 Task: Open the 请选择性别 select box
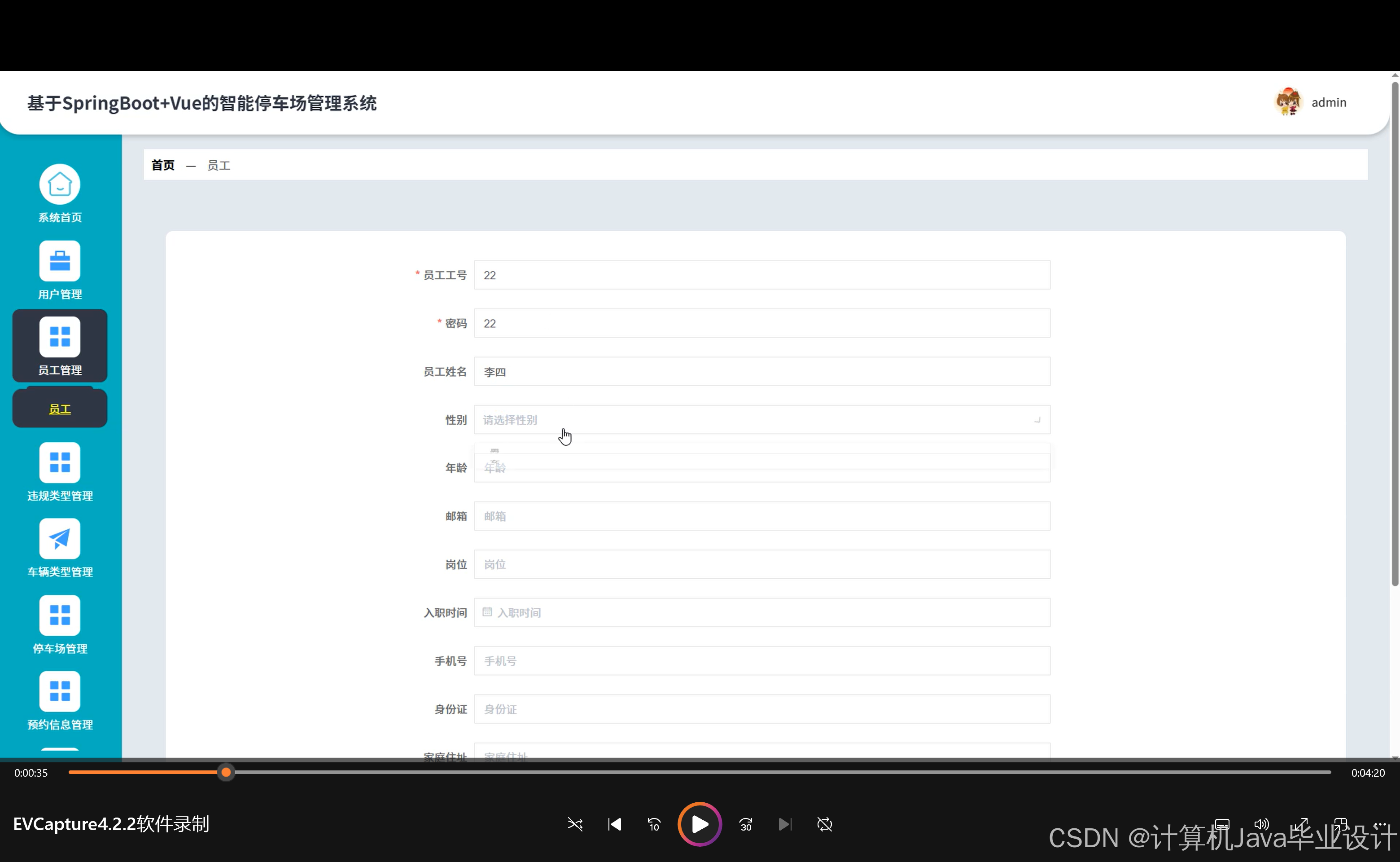(762, 420)
